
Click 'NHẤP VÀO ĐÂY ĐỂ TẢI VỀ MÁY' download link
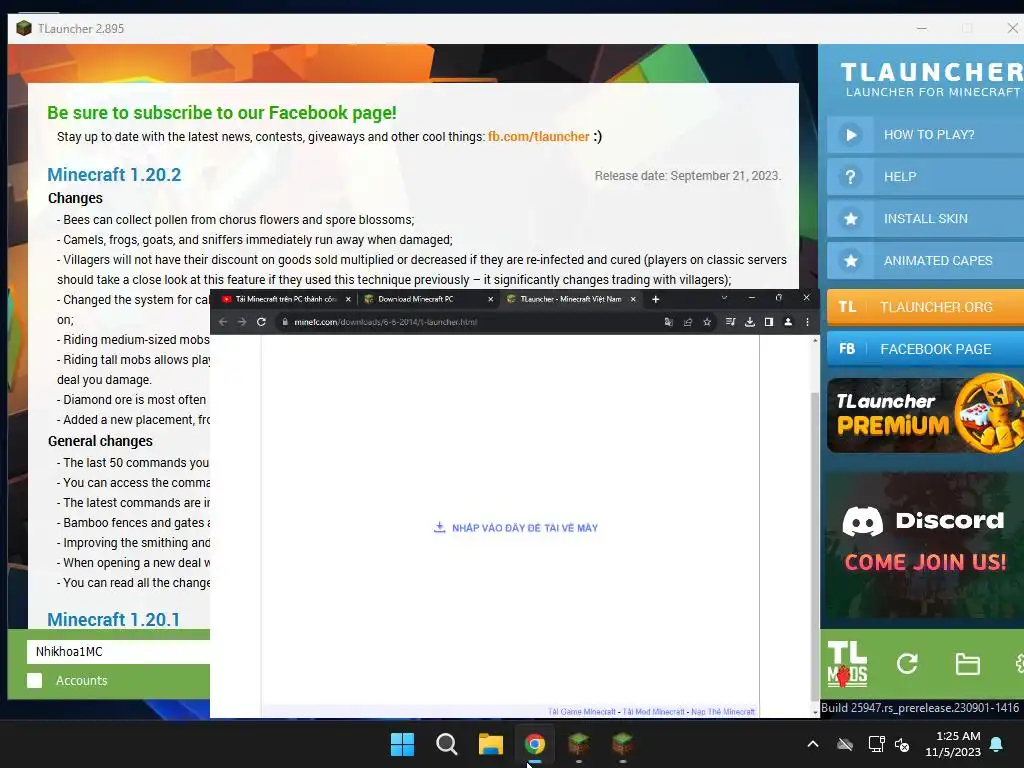tap(516, 528)
